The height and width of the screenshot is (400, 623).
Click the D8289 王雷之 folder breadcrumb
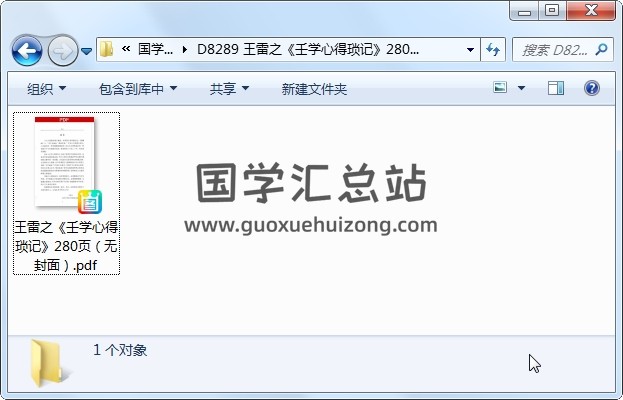pyautogui.click(x=308, y=49)
